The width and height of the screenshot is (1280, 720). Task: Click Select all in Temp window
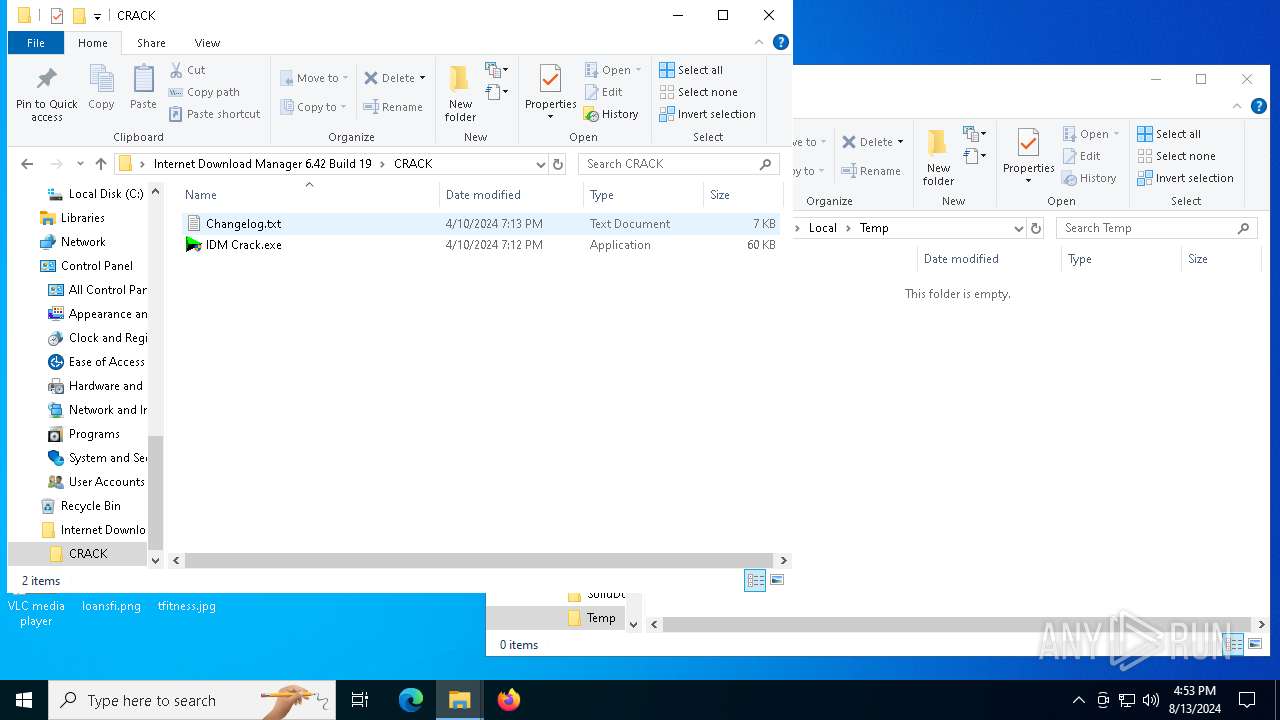click(1168, 134)
